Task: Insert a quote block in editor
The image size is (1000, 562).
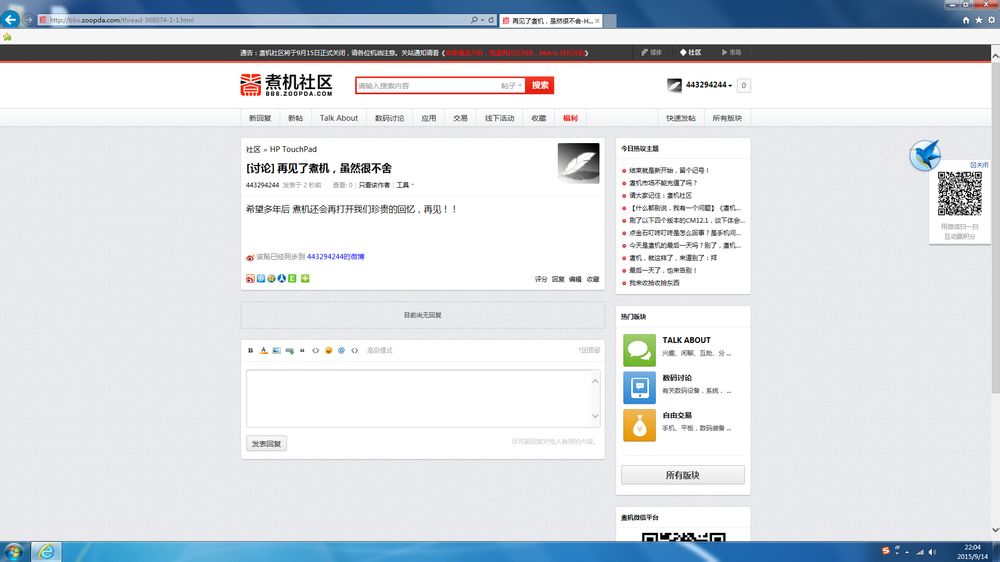Action: coord(302,350)
